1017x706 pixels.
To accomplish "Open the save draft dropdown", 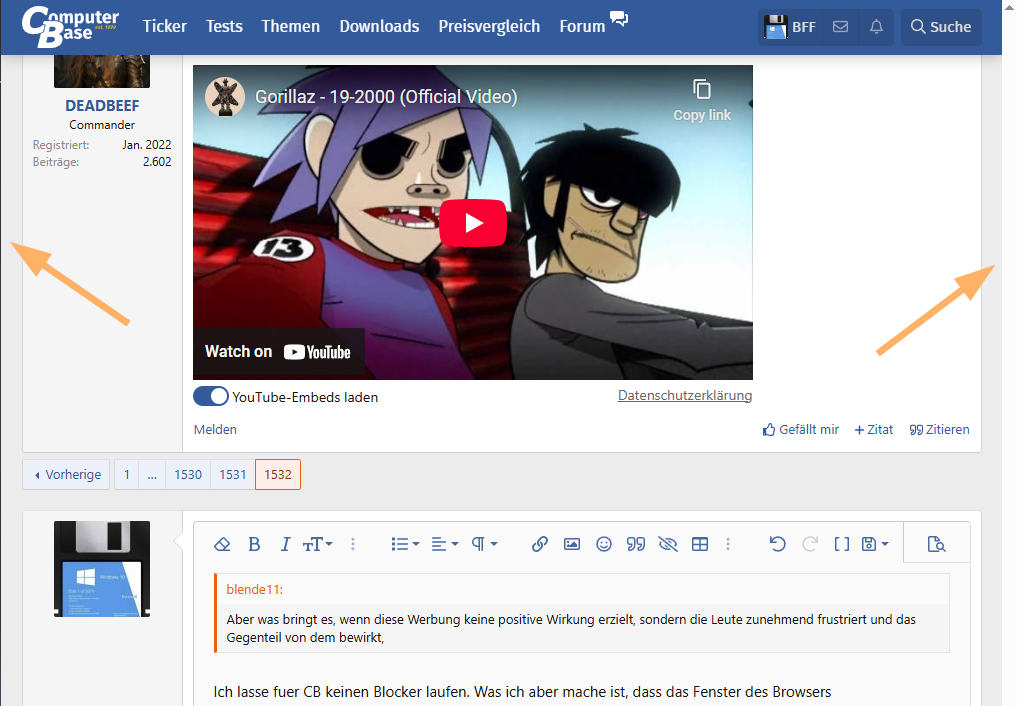I will click(x=874, y=545).
